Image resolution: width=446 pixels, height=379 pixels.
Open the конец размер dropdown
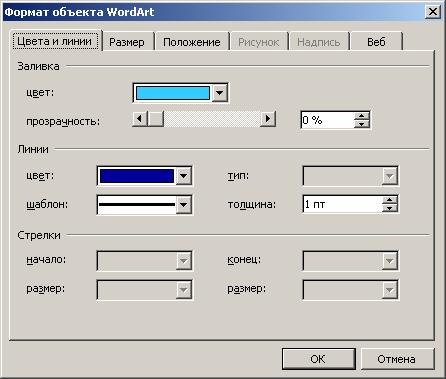(350, 289)
